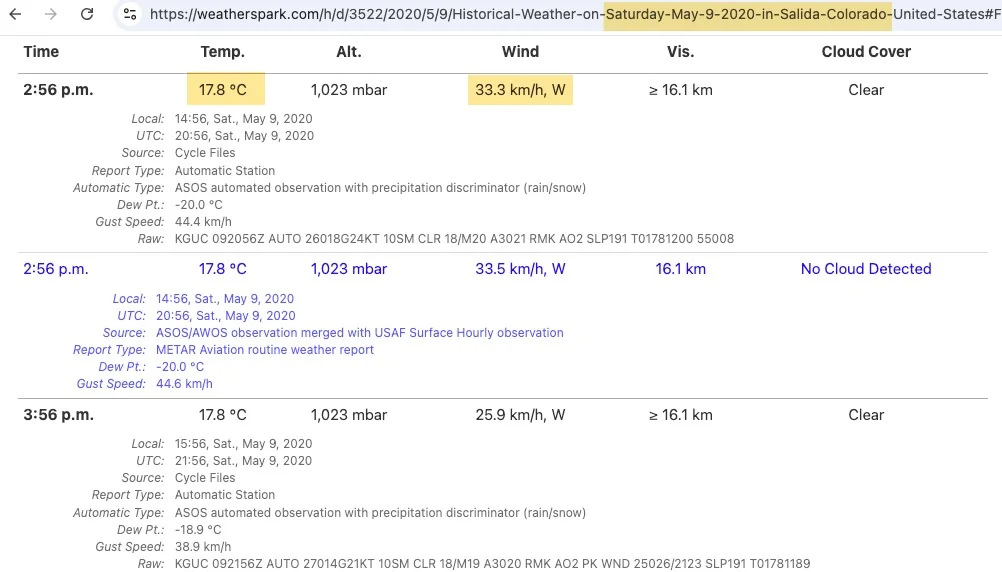Click the blue 16.1 km visibility value
This screenshot has width=1002, height=572.
point(681,269)
